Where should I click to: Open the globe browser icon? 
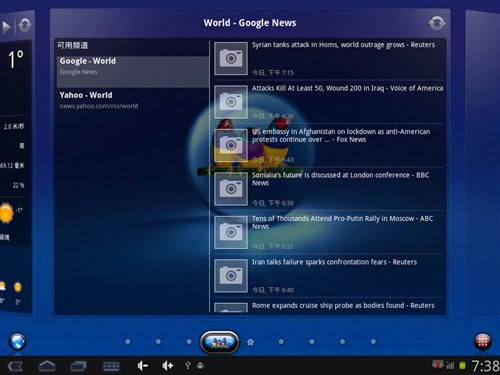[x=17, y=342]
